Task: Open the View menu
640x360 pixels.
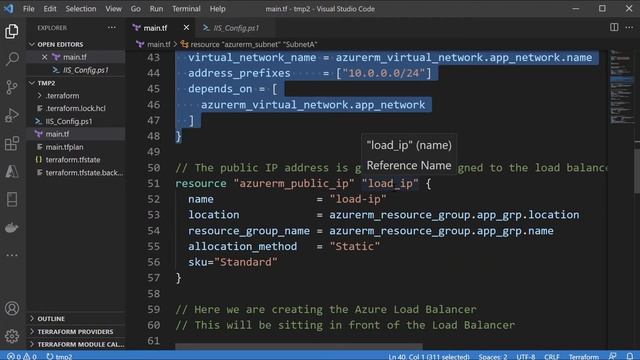Action: tap(113, 9)
